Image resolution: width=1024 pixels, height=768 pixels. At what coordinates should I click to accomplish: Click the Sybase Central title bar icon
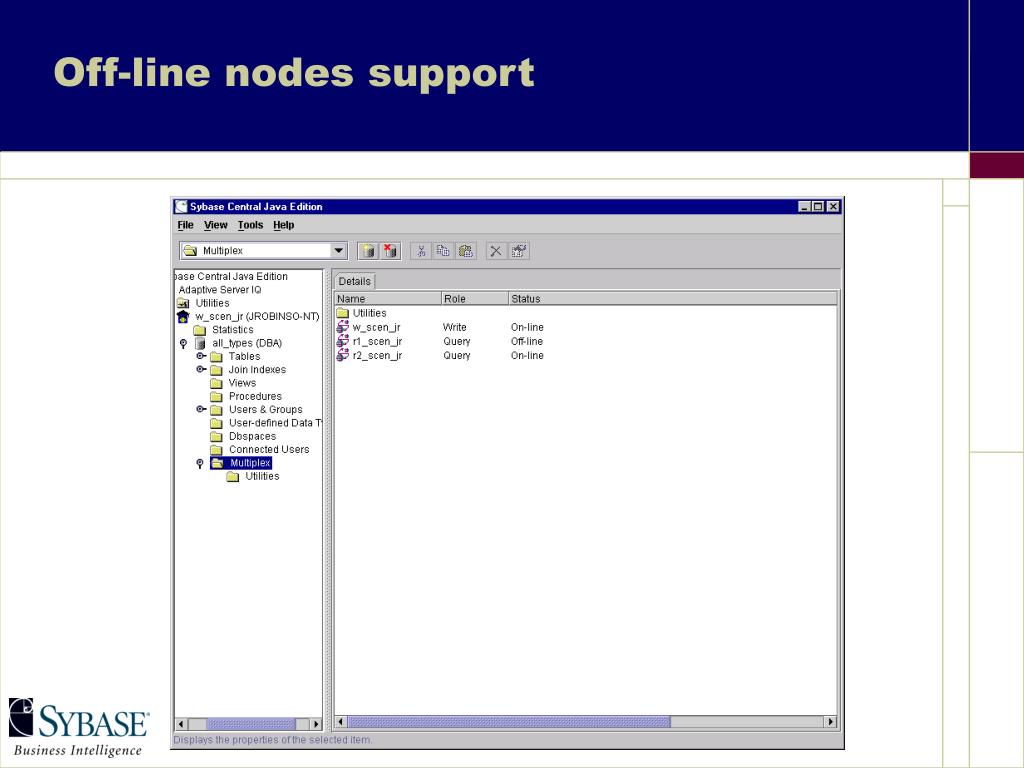pos(182,206)
